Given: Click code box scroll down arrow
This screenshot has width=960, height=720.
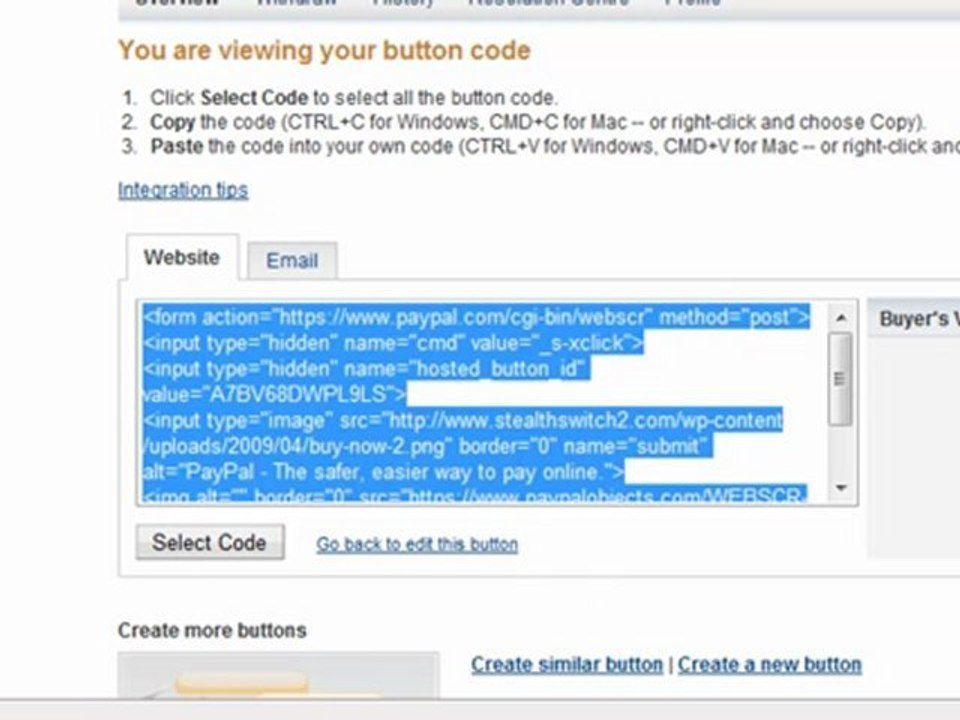Looking at the screenshot, I should tap(841, 488).
